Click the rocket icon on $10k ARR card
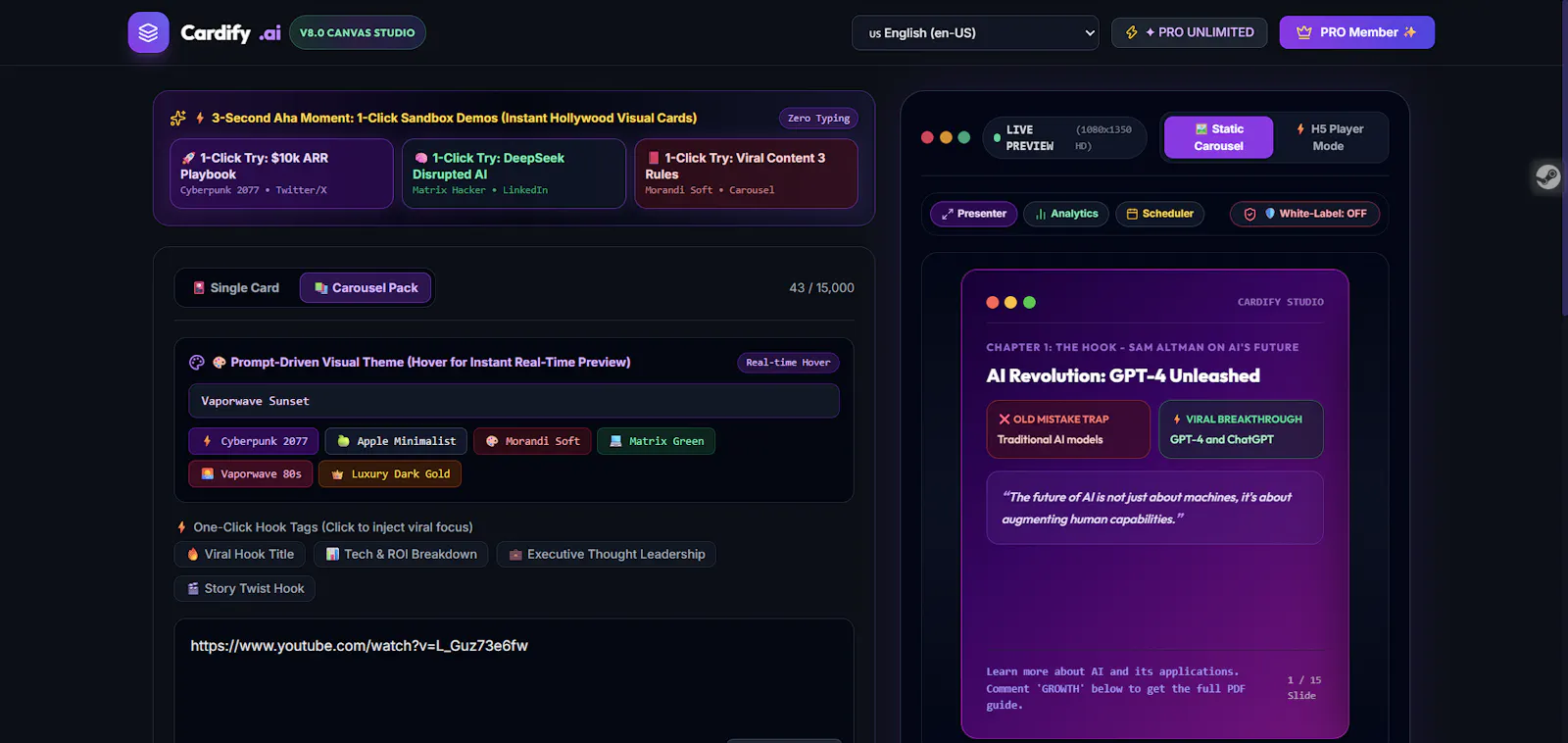 pyautogui.click(x=188, y=158)
